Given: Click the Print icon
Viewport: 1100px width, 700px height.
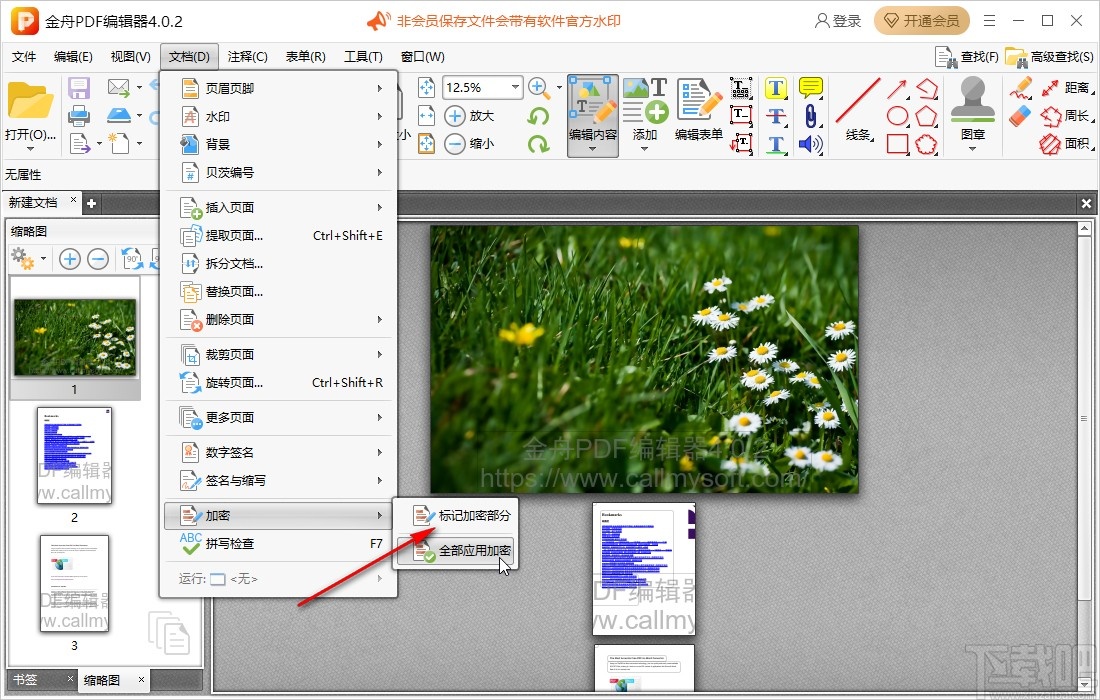Looking at the screenshot, I should point(79,115).
